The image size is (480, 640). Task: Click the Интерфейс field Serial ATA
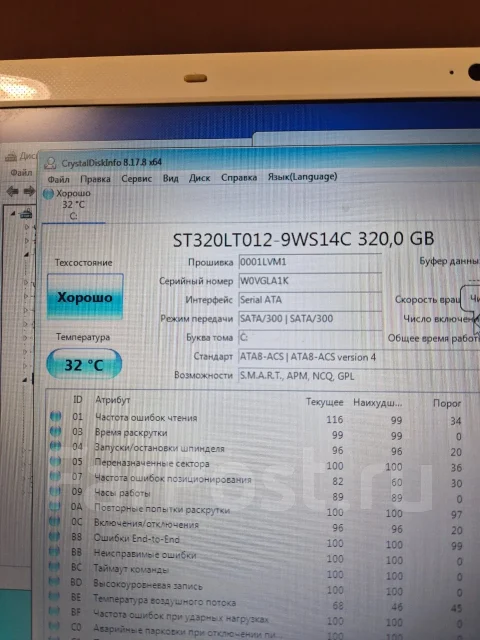[310, 300]
